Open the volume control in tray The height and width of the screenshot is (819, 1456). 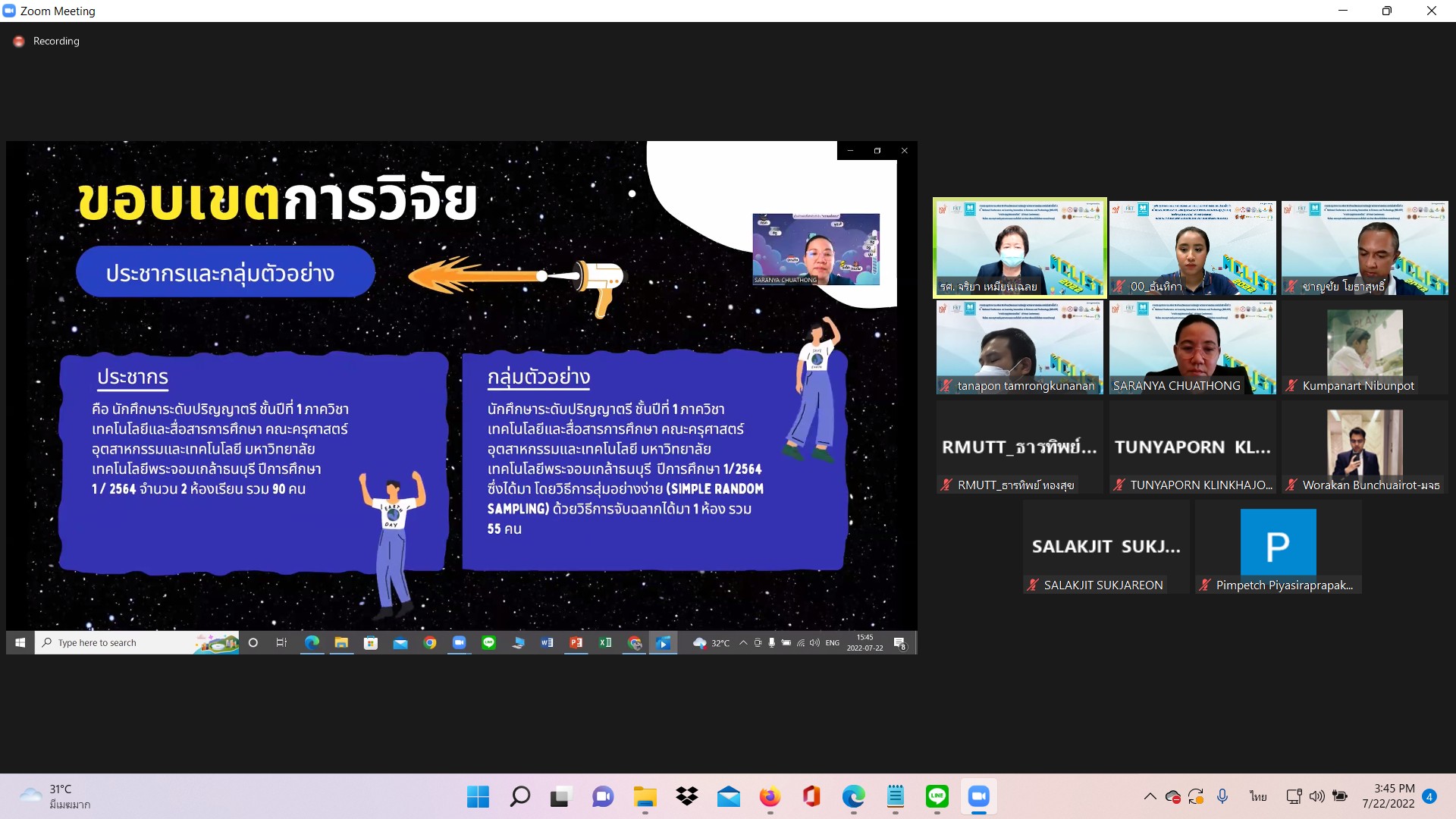click(x=1317, y=796)
